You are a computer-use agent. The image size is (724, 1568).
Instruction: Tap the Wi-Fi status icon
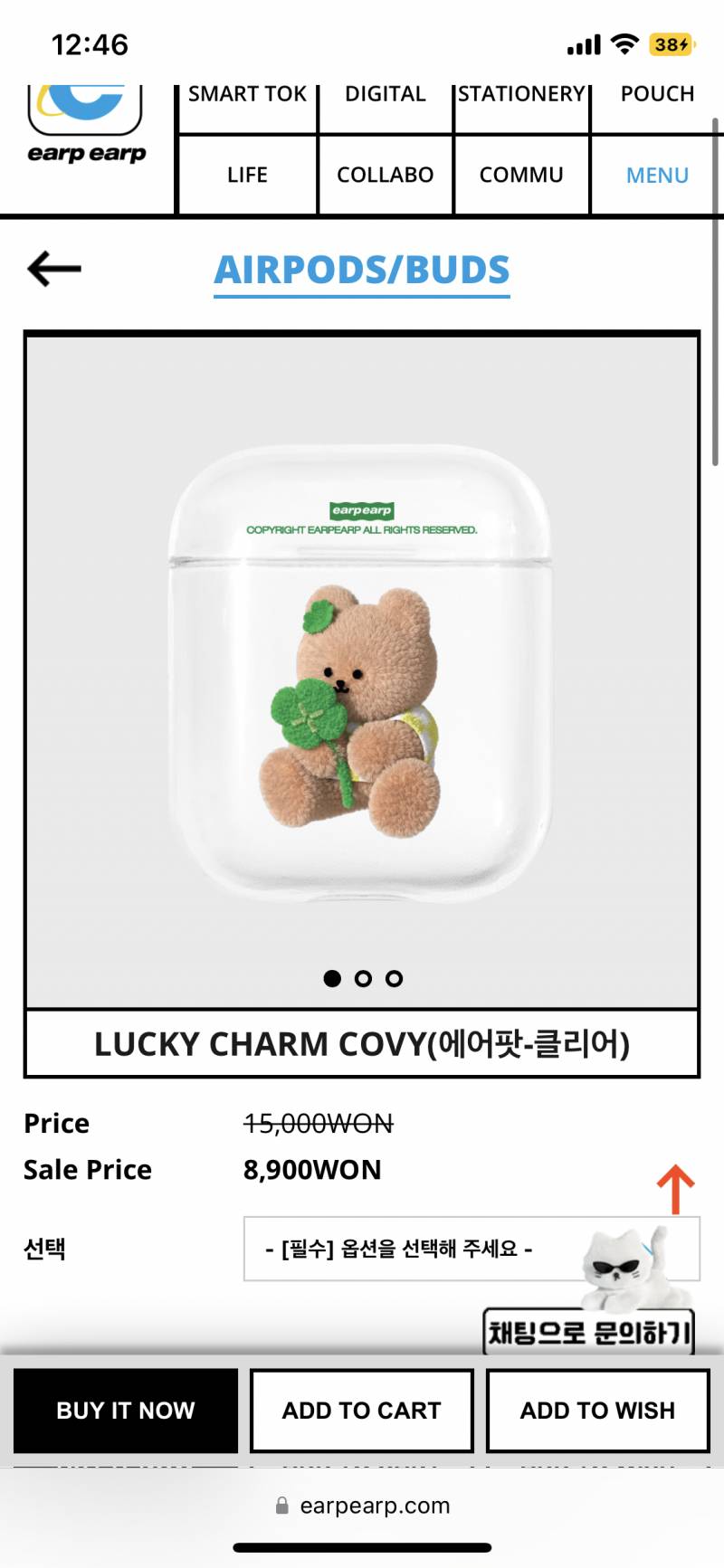[x=624, y=44]
